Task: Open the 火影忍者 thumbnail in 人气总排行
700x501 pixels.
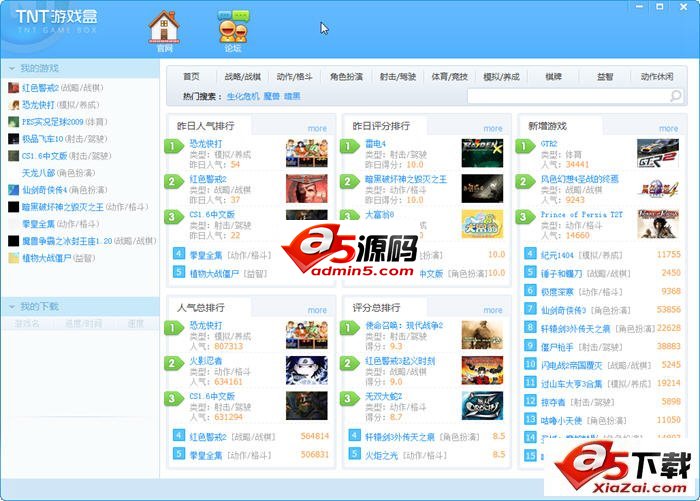Action: pyautogui.click(x=307, y=370)
